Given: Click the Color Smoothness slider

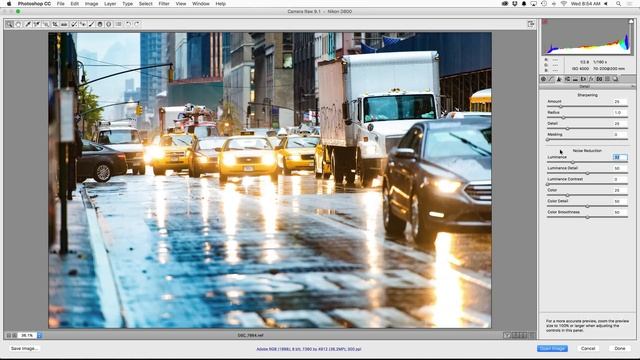Looking at the screenshot, I should (x=587, y=217).
